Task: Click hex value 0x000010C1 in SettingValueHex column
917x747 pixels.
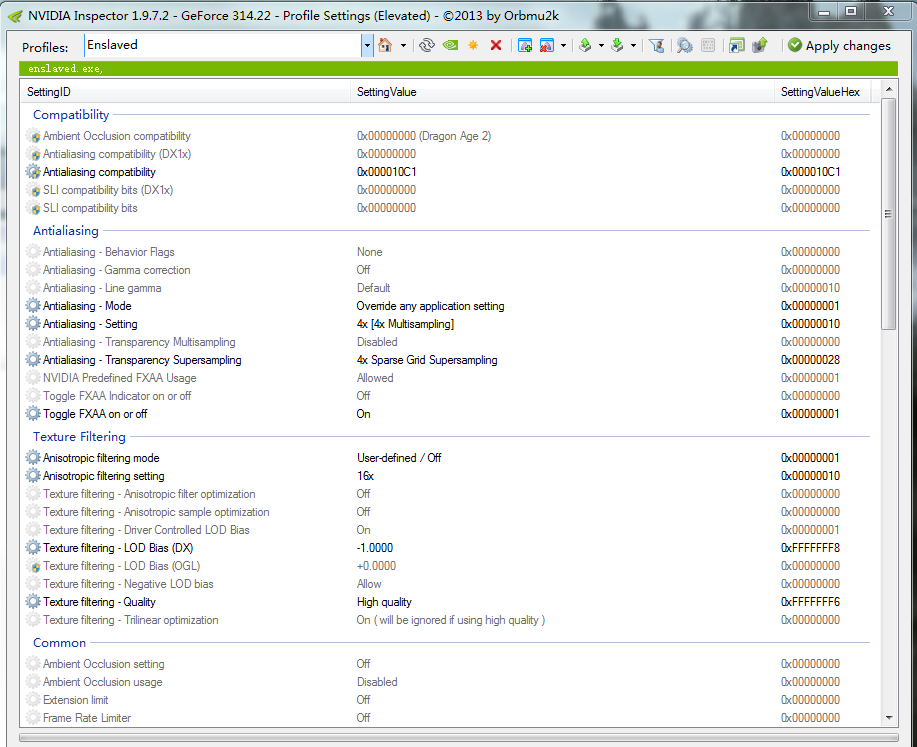Action: (x=811, y=172)
